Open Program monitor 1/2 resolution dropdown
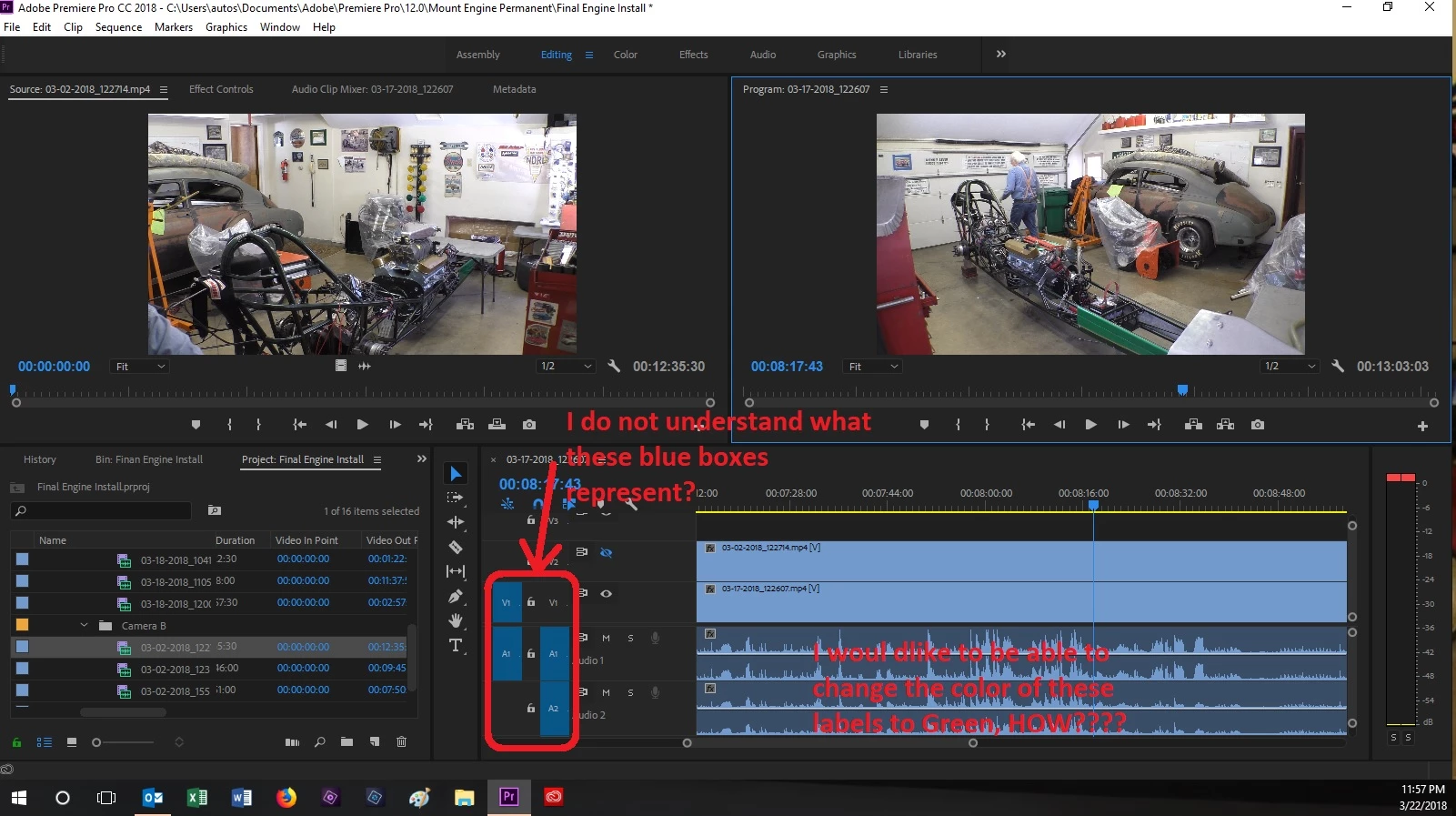 point(1290,367)
